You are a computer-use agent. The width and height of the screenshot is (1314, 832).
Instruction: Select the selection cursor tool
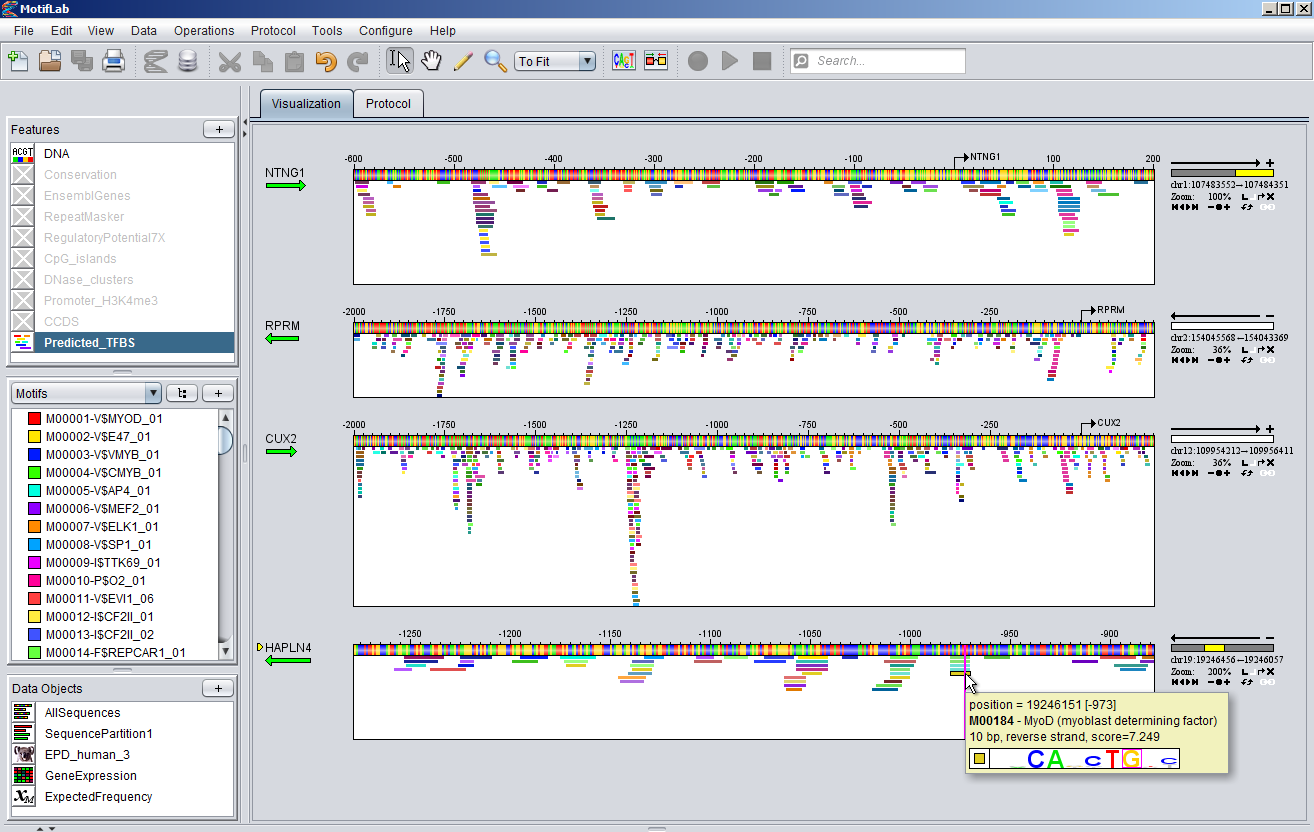[x=399, y=61]
